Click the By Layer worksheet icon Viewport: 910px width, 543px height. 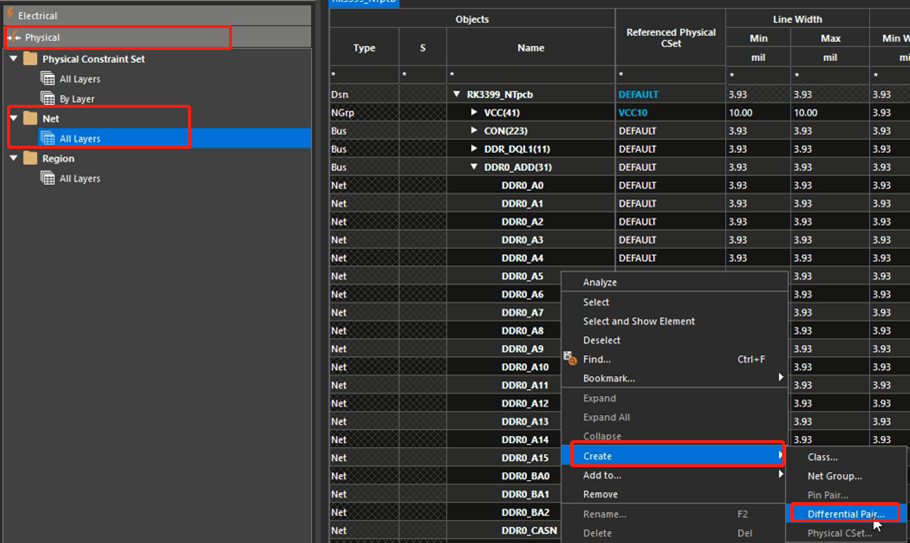[x=48, y=98]
